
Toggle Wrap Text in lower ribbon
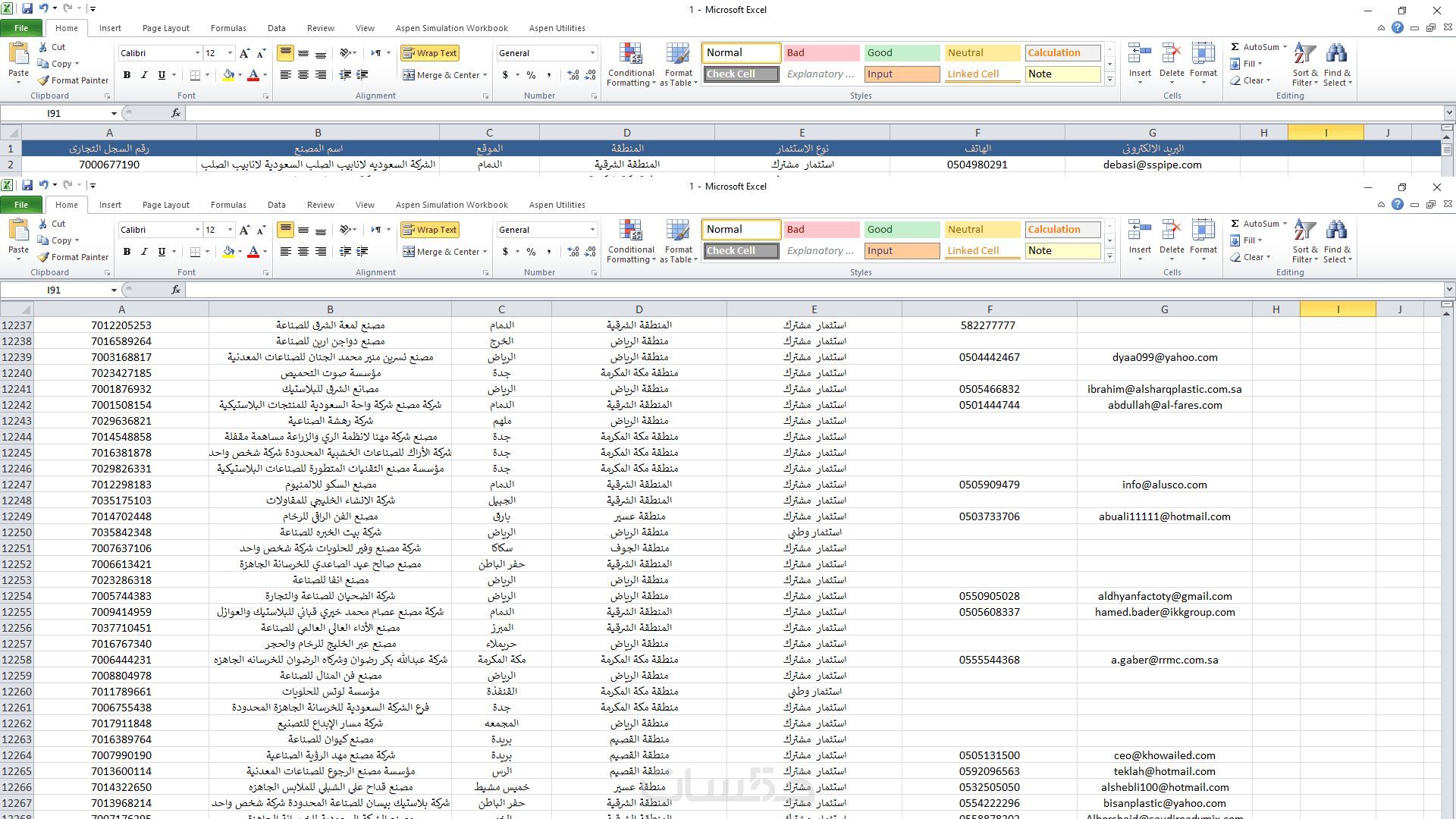[430, 230]
